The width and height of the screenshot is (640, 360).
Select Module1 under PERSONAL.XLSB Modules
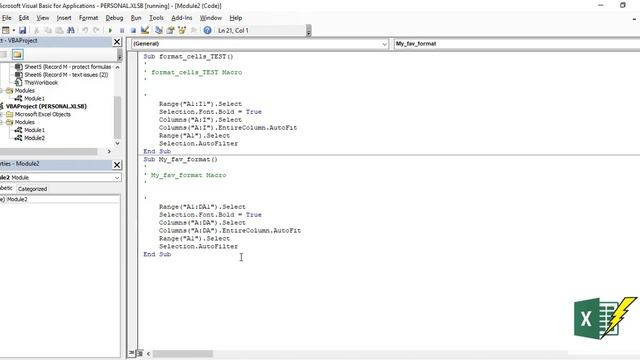pyautogui.click(x=34, y=130)
